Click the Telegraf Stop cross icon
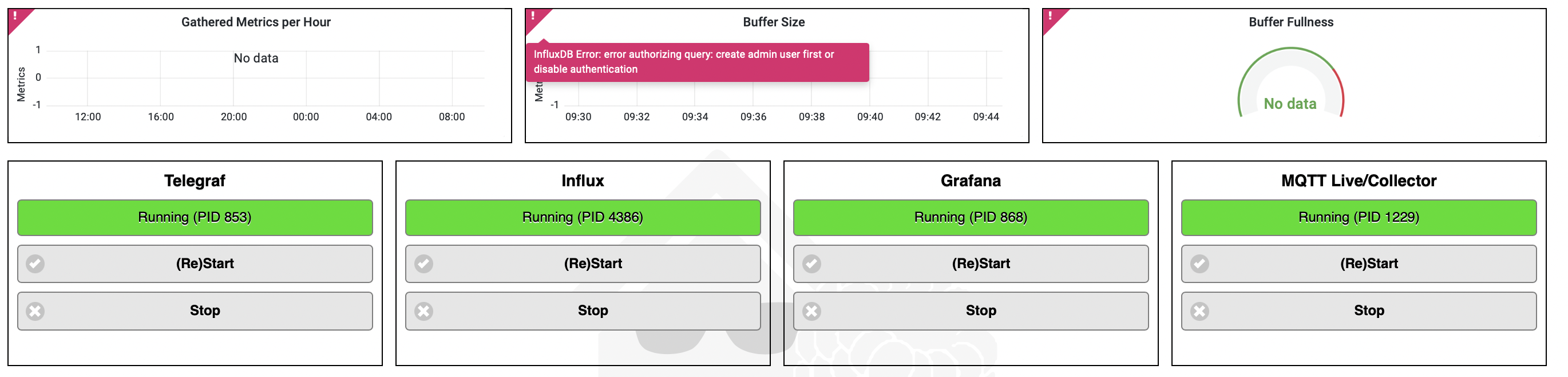 coord(35,311)
